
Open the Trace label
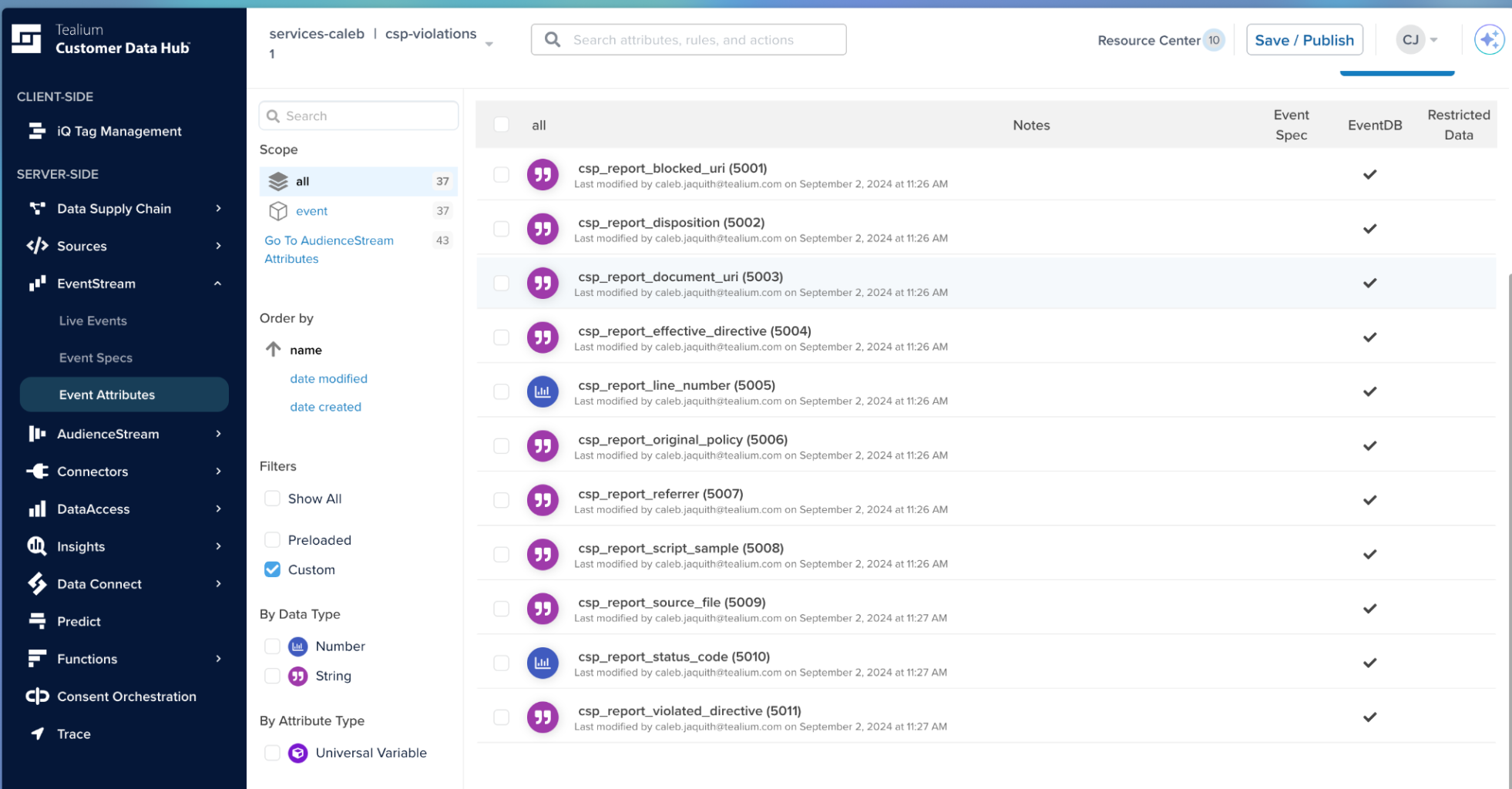[74, 734]
